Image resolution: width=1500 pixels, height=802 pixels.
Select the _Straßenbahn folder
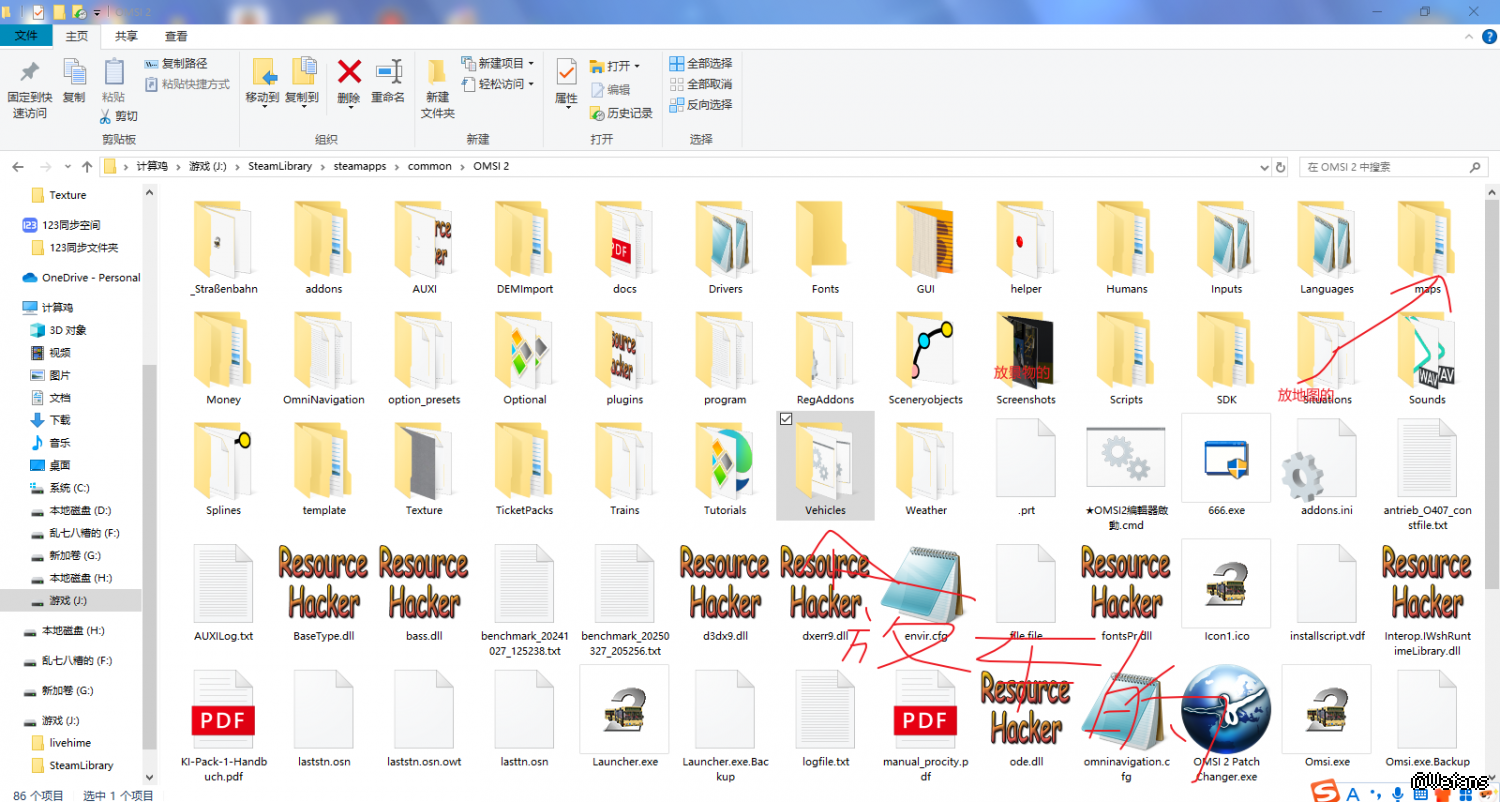point(224,248)
